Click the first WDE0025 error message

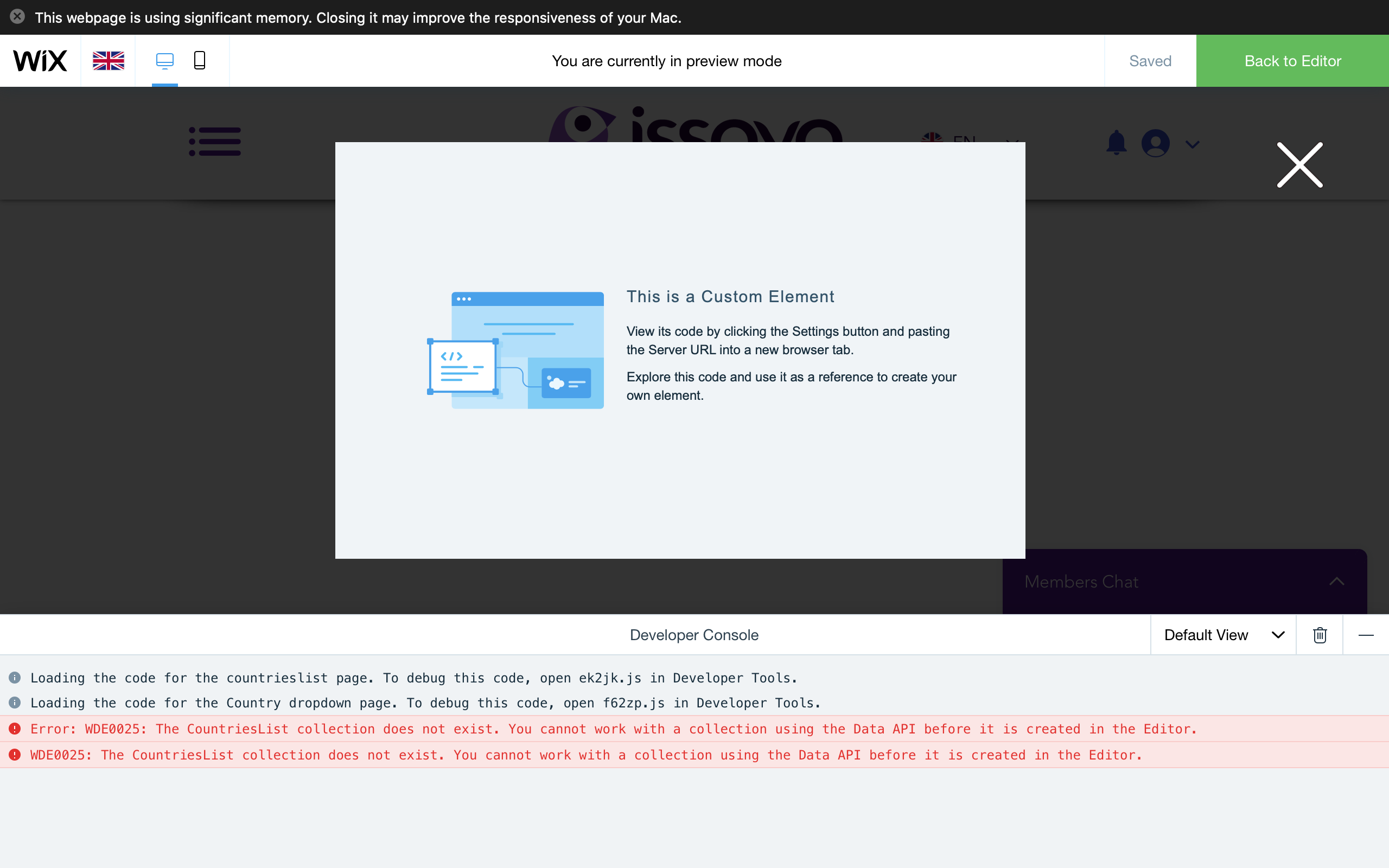point(613,729)
